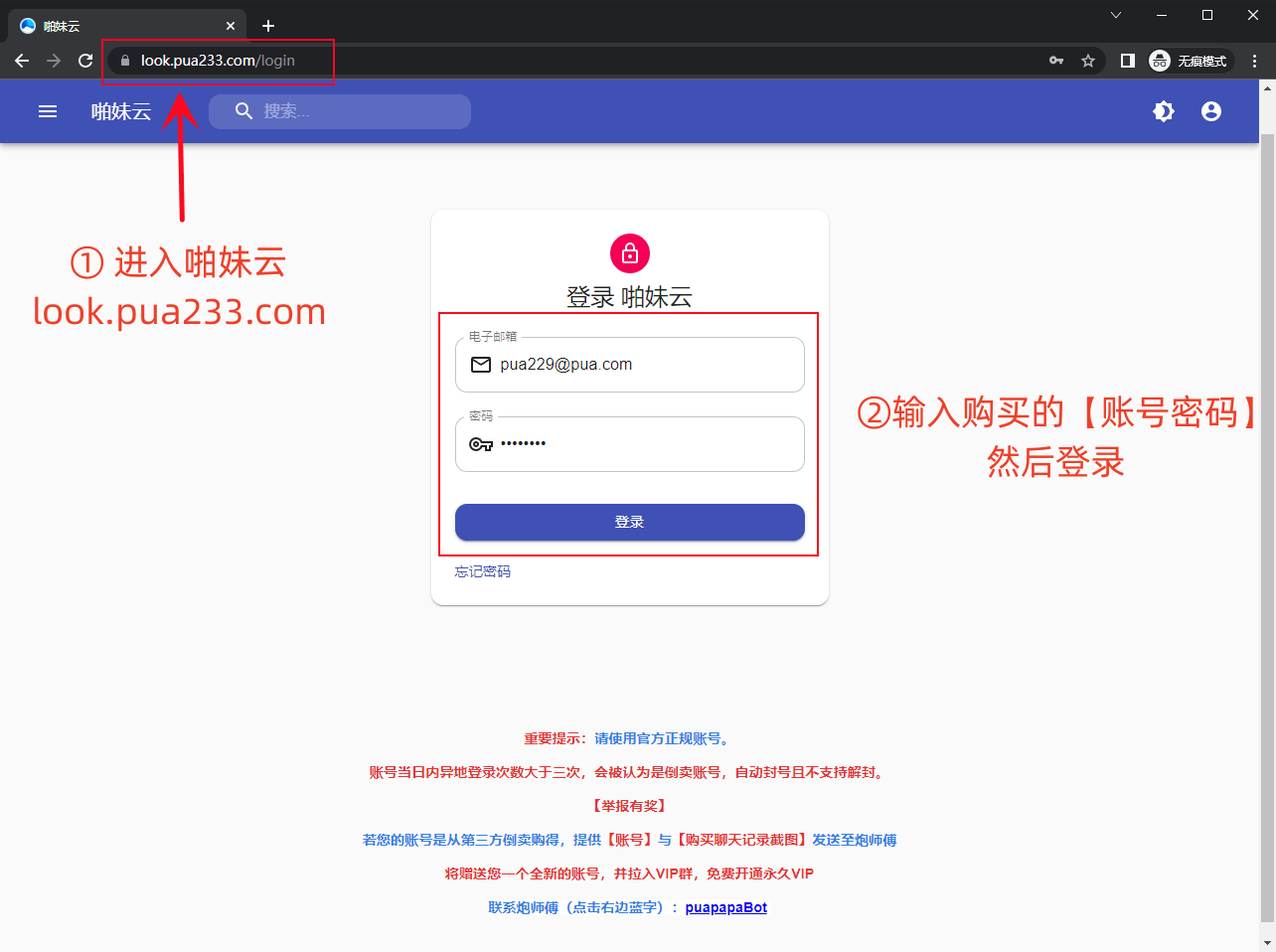Click the page's vertical scrollbar
The height and width of the screenshot is (952, 1276).
(1266, 497)
